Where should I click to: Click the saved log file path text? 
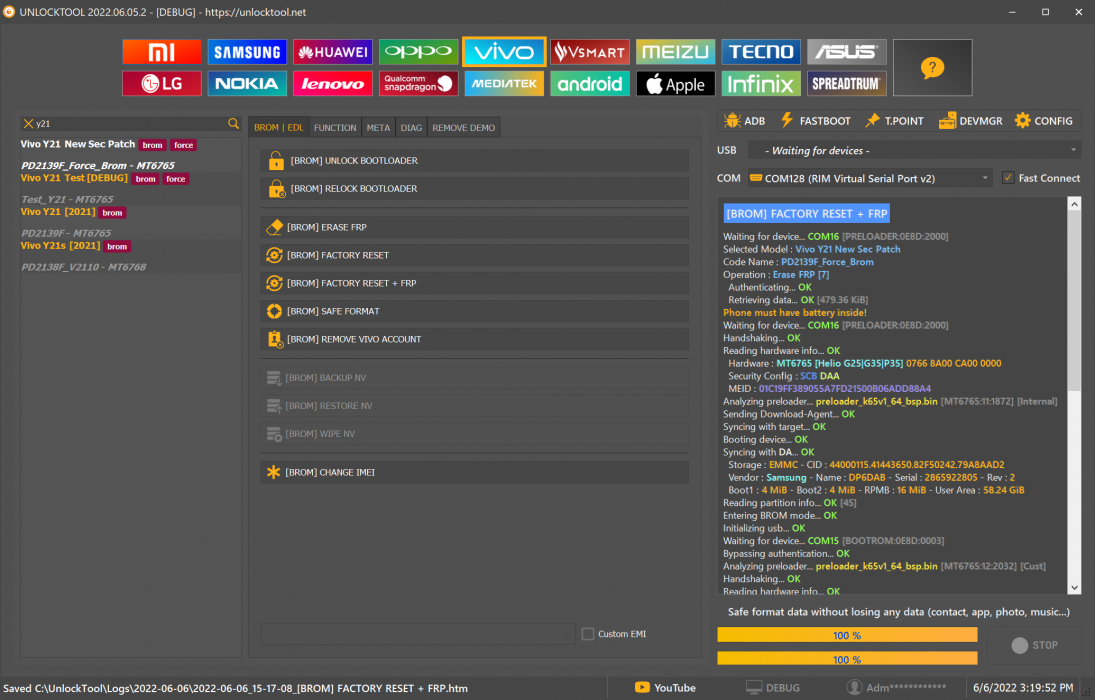point(235,688)
